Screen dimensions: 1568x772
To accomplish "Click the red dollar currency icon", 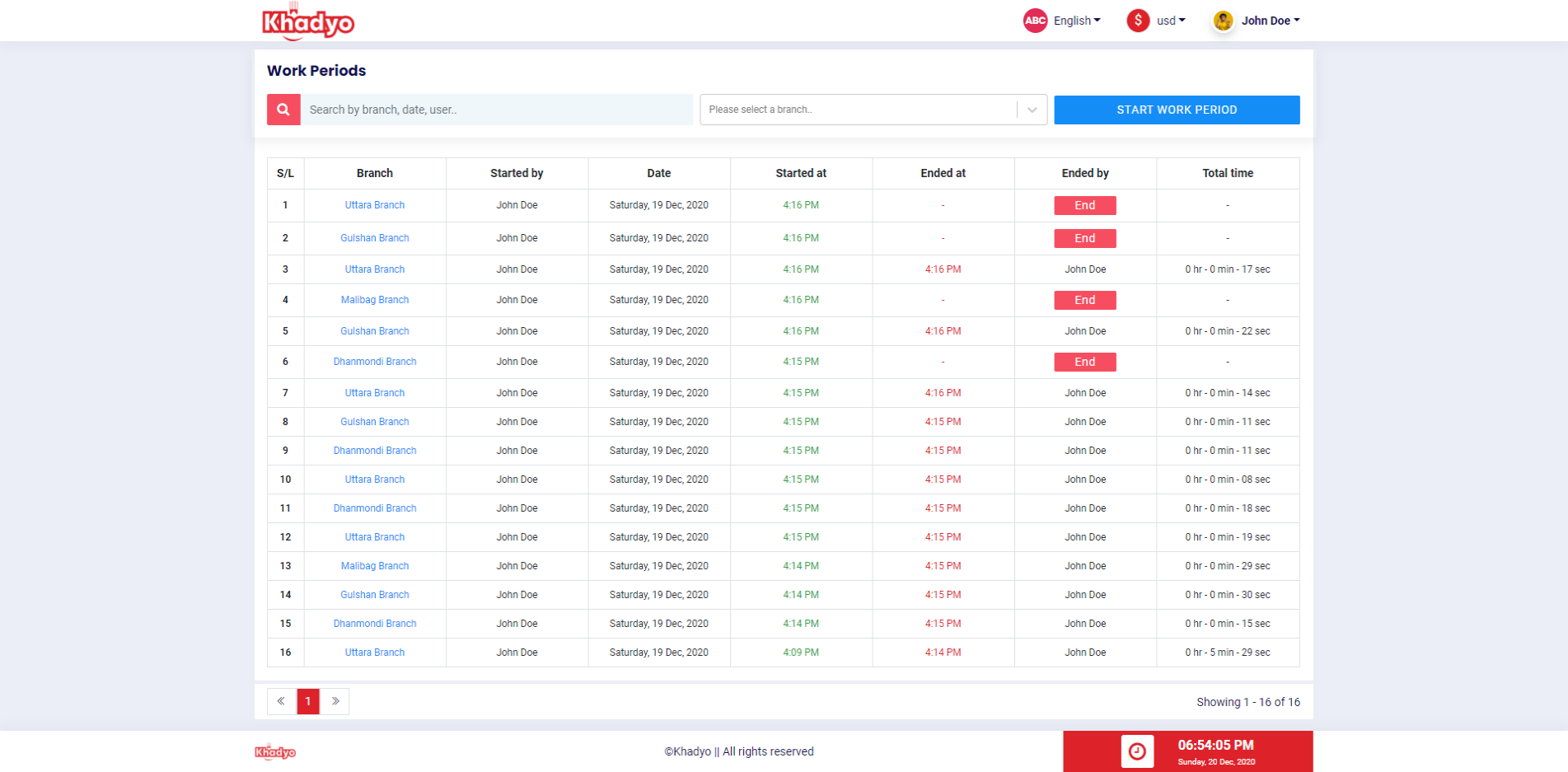I will tap(1138, 21).
